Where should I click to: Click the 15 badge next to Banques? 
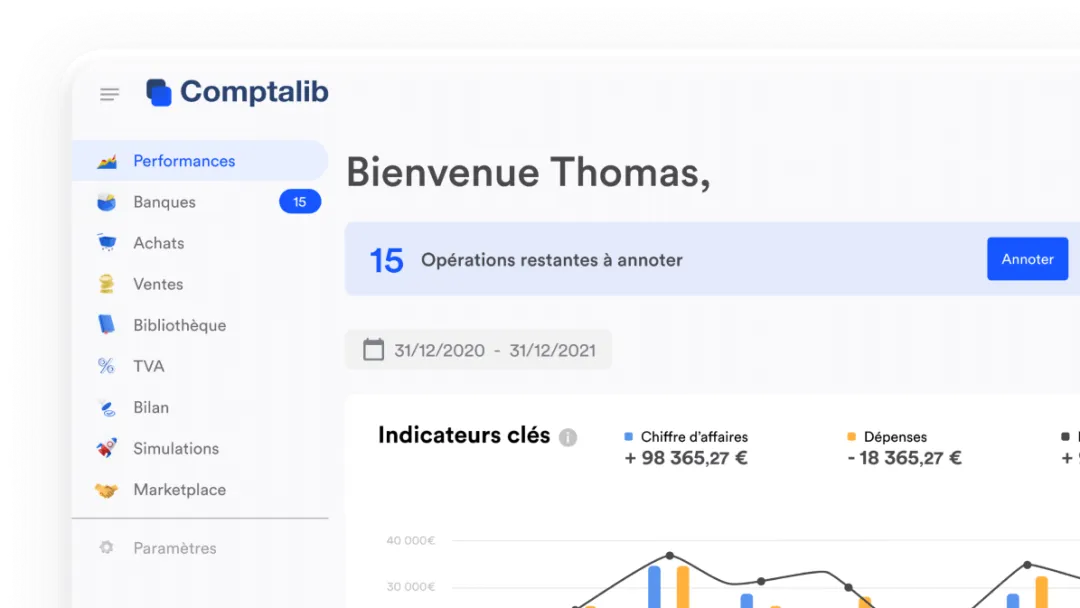coord(300,202)
